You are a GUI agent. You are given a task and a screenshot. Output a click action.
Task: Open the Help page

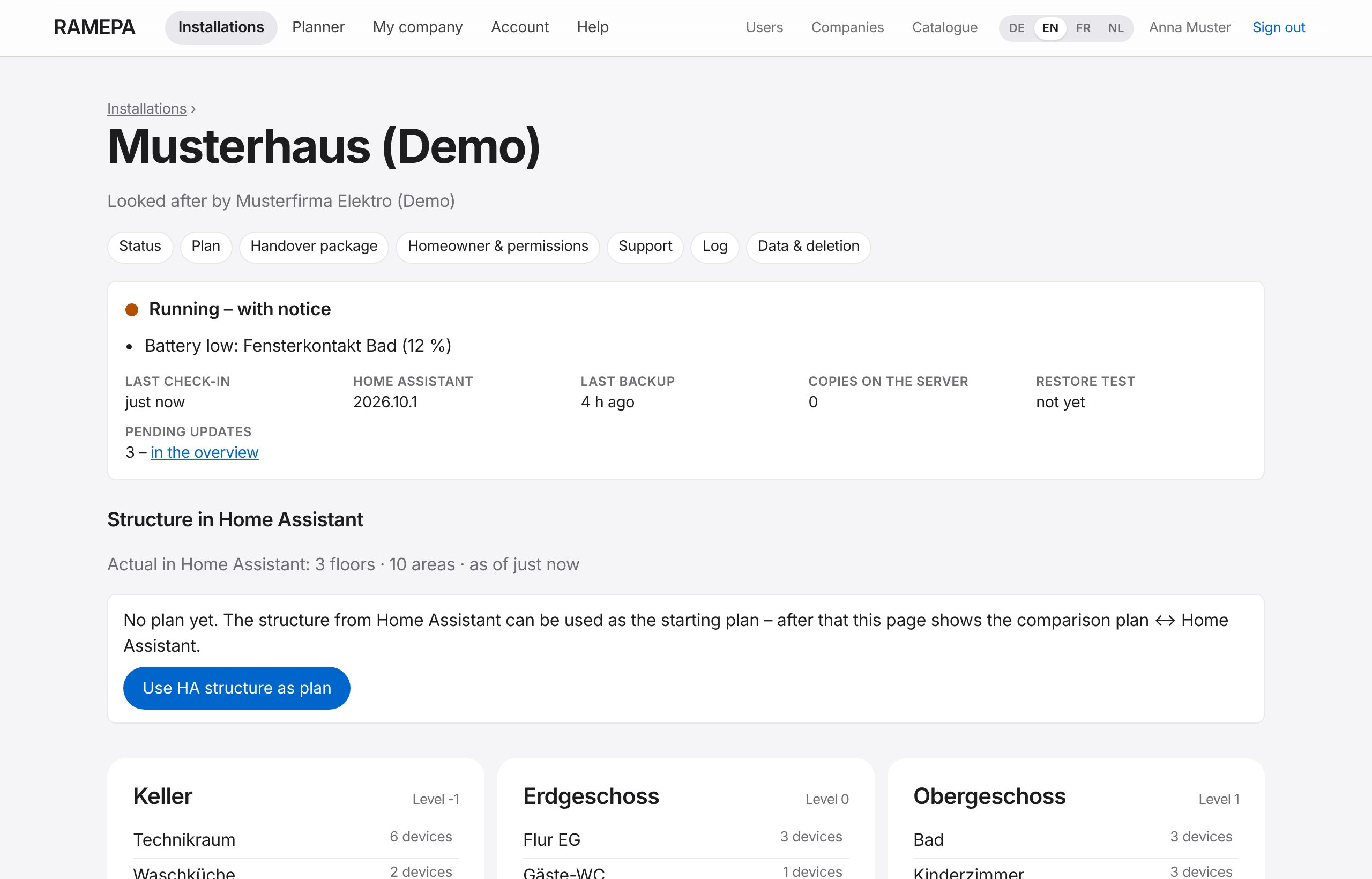(x=593, y=27)
